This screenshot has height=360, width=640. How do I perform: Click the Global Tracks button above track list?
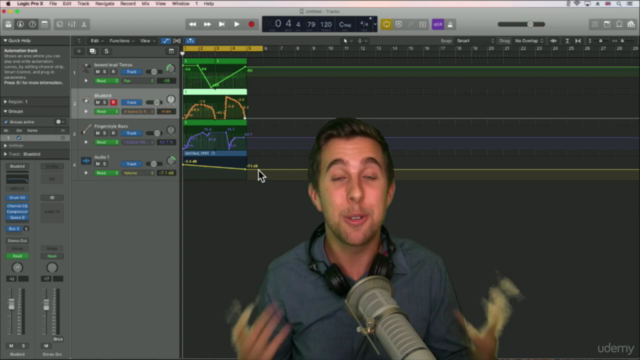[171, 51]
